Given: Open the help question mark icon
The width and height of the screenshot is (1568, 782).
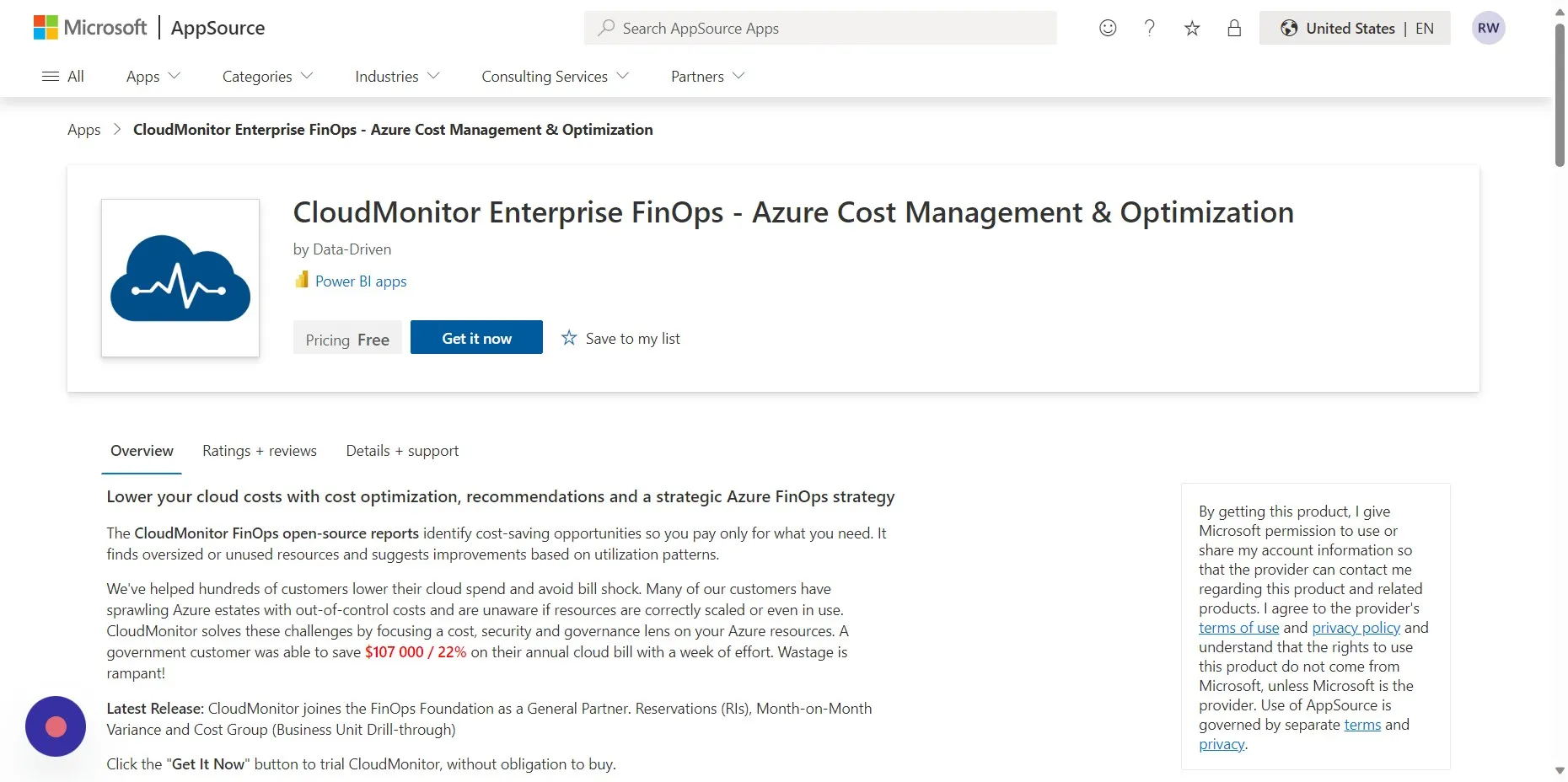Looking at the screenshot, I should click(1149, 28).
